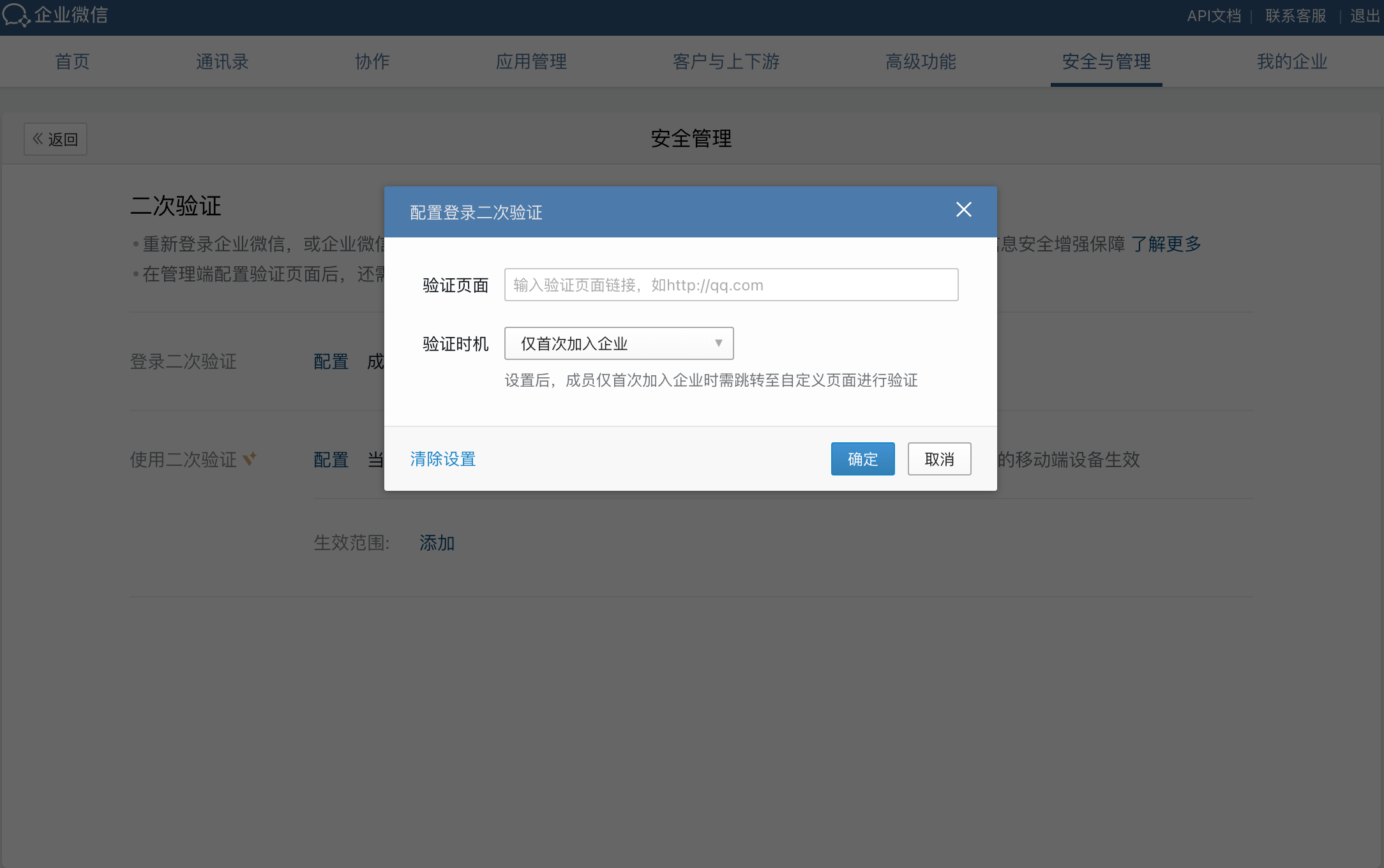Click 添加 next to 生效范围
This screenshot has height=868, width=1384.
(437, 543)
